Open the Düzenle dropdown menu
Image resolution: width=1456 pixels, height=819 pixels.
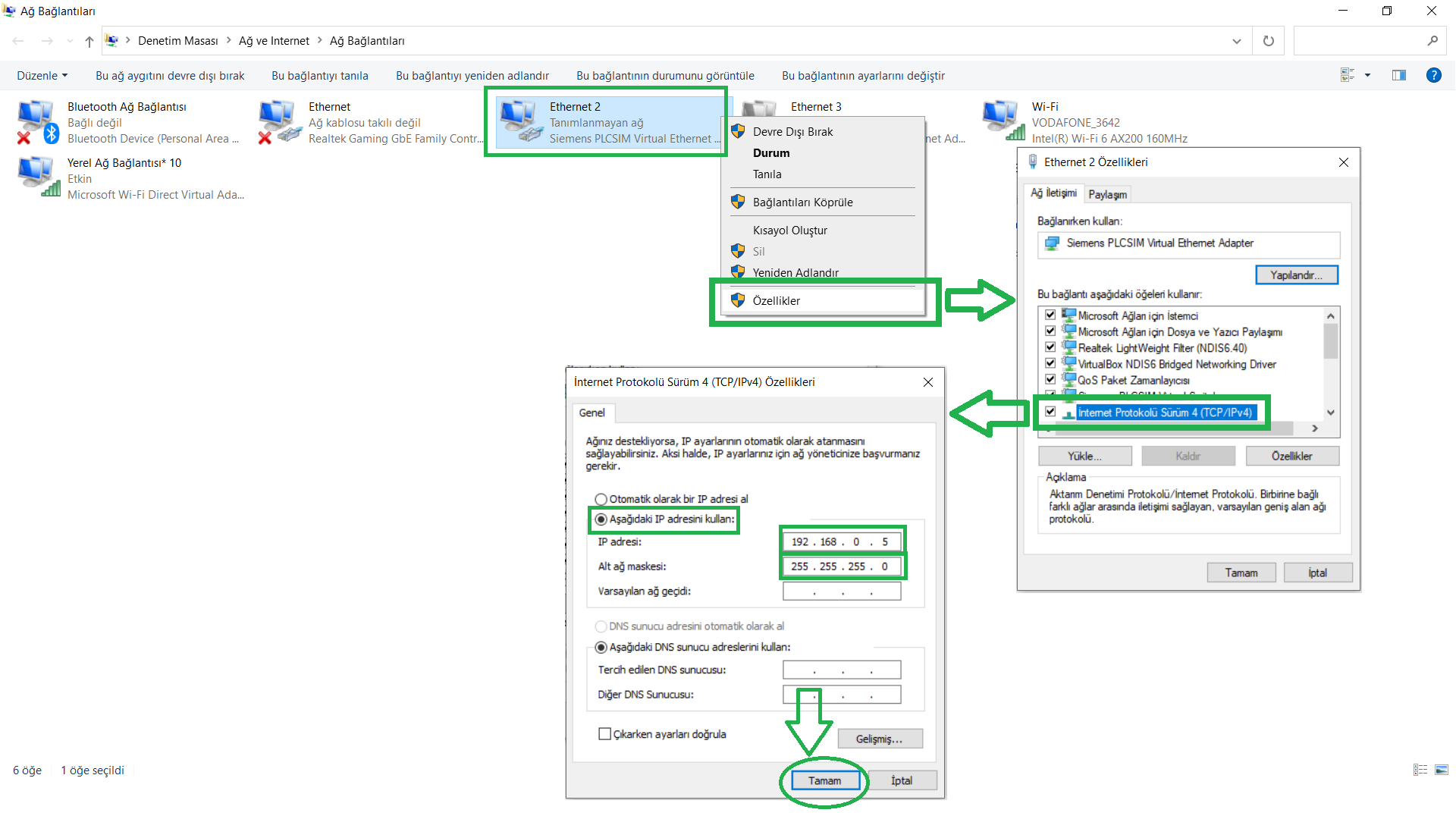pyautogui.click(x=42, y=76)
